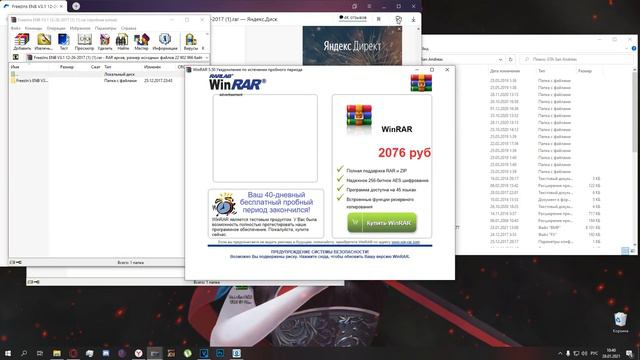Select the 'Freezins ENB V3...' folder row
Screen dimensions: 640x360
click(x=96, y=81)
